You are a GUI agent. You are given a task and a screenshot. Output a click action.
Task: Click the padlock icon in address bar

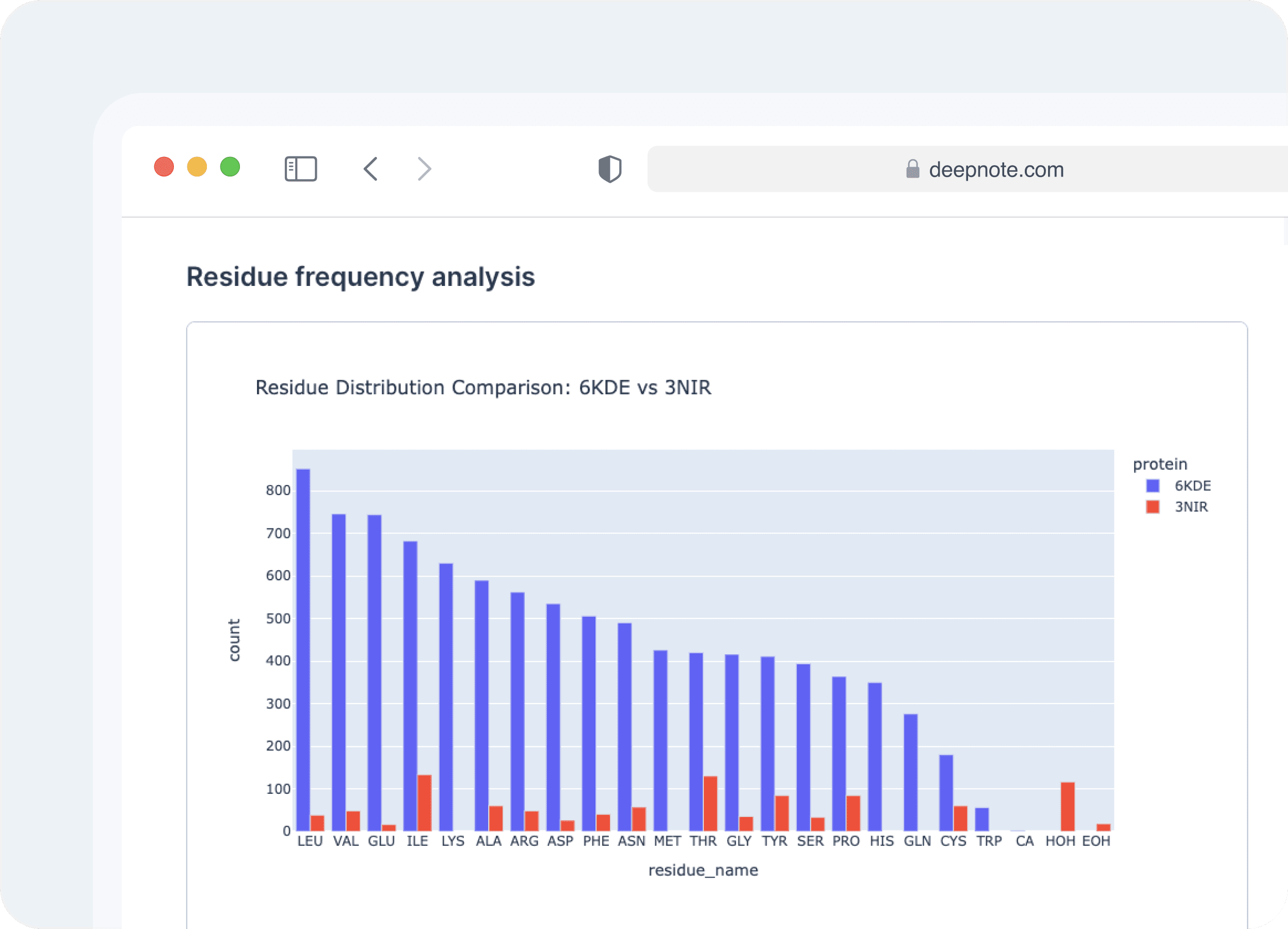point(912,169)
